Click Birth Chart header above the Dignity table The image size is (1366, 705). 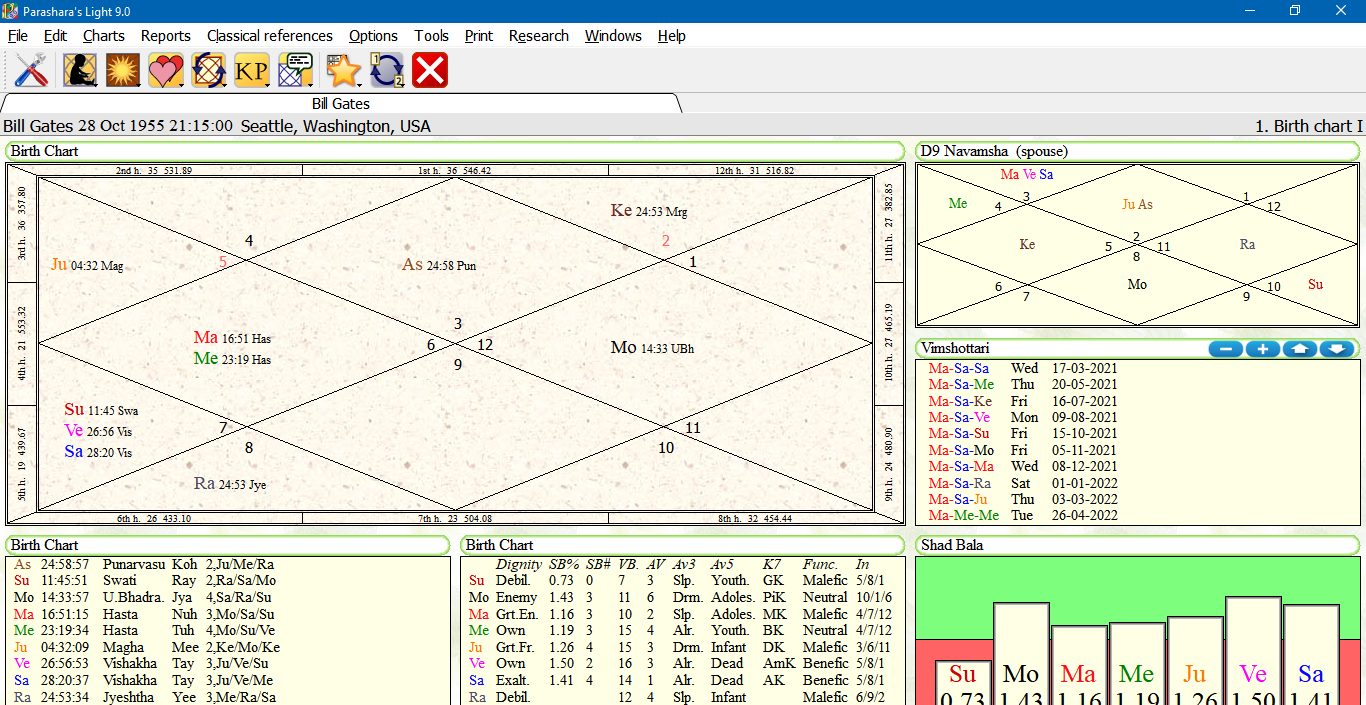[x=683, y=545]
